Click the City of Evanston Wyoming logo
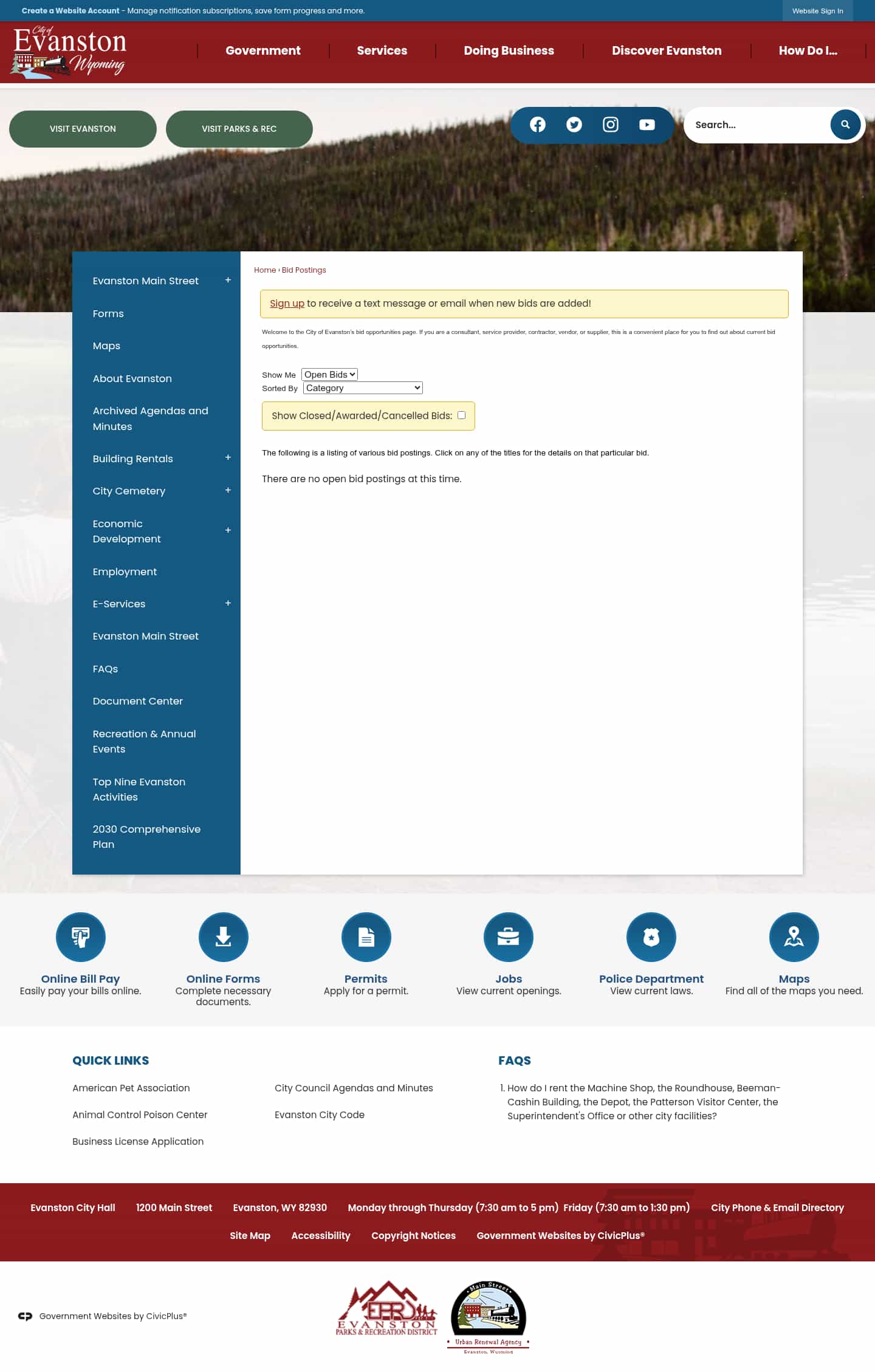 click(69, 52)
